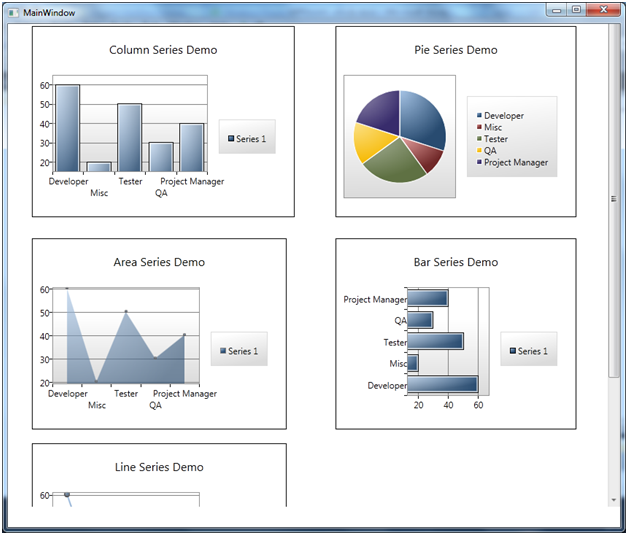Select the red Misc pie slice
This screenshot has height=535, width=628.
pyautogui.click(x=425, y=155)
